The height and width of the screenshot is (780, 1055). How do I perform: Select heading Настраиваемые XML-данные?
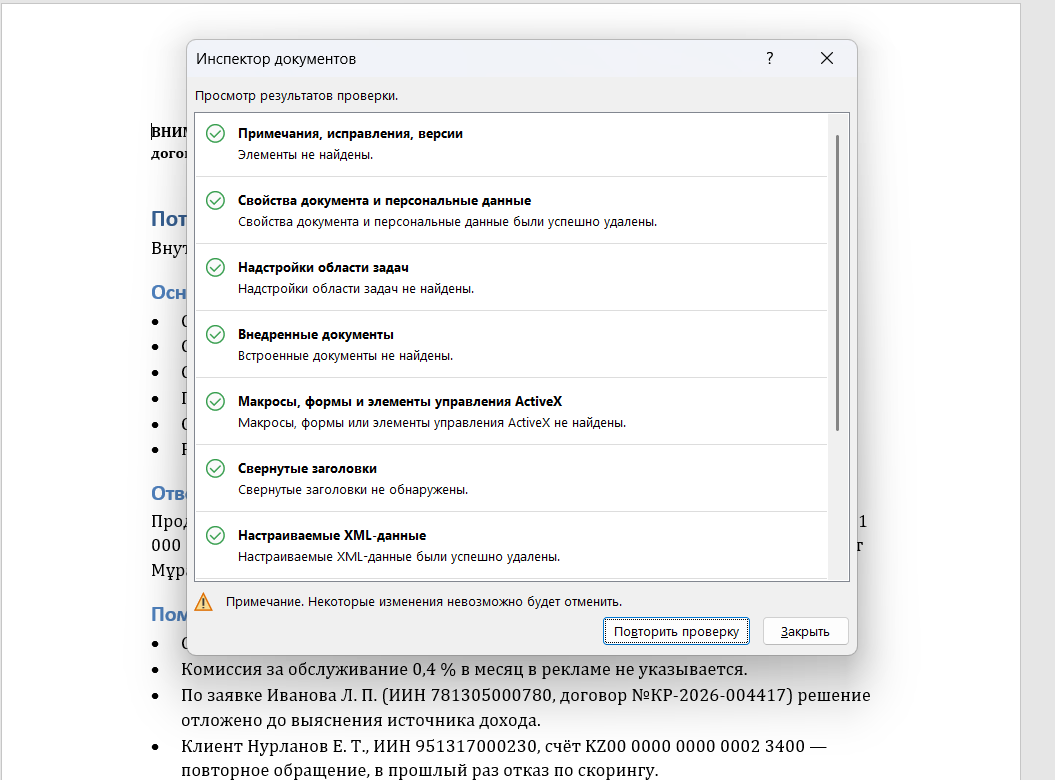pos(332,535)
